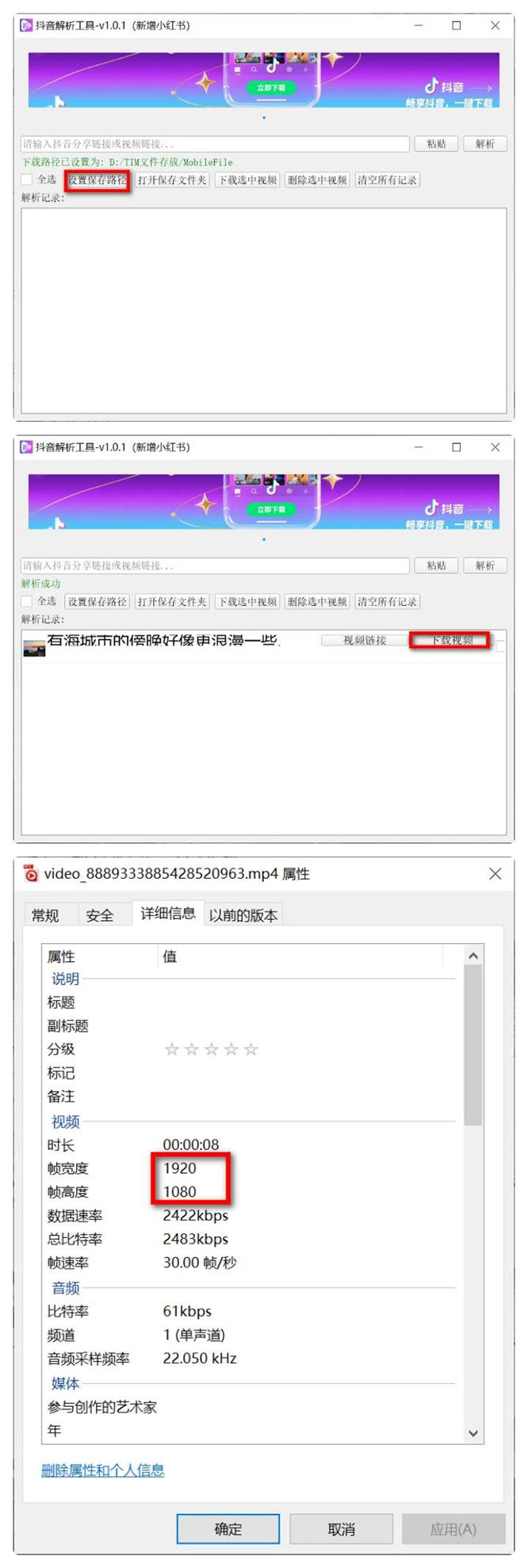Click the third rating star in 分级
Viewport: 528px width, 1568px height.
coord(211,1049)
